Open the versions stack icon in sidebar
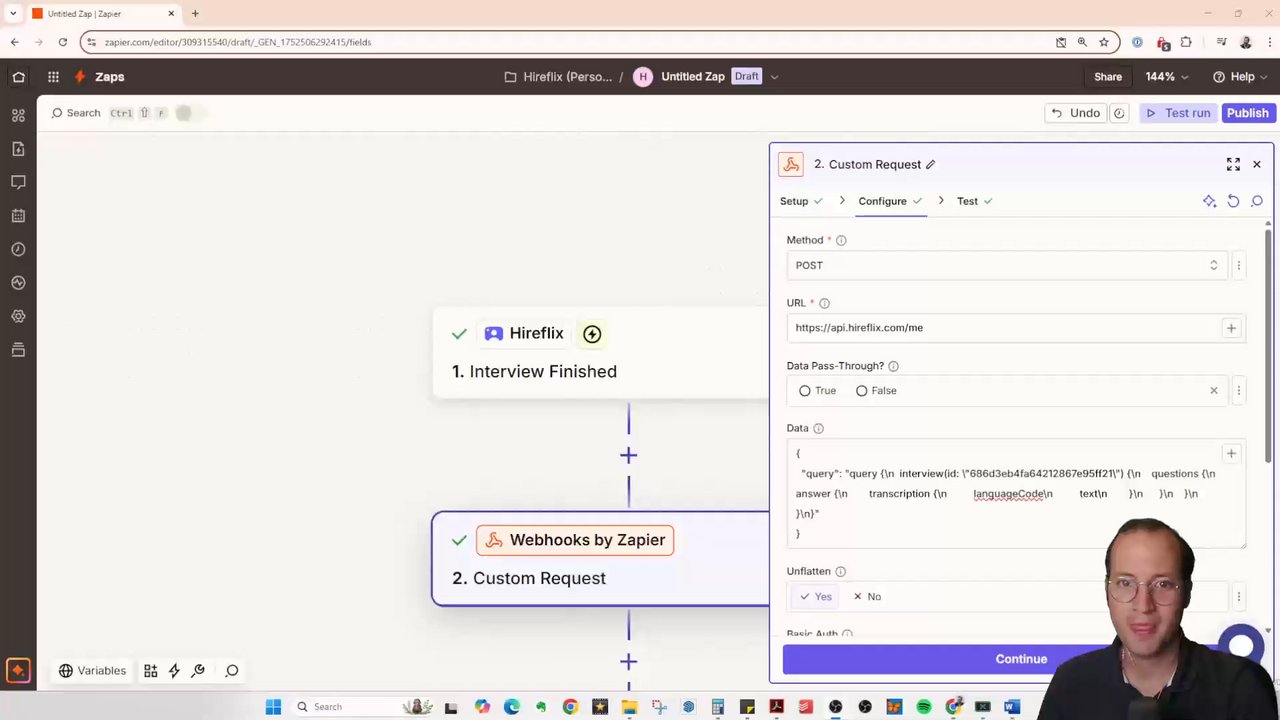1280x720 pixels. pos(18,350)
